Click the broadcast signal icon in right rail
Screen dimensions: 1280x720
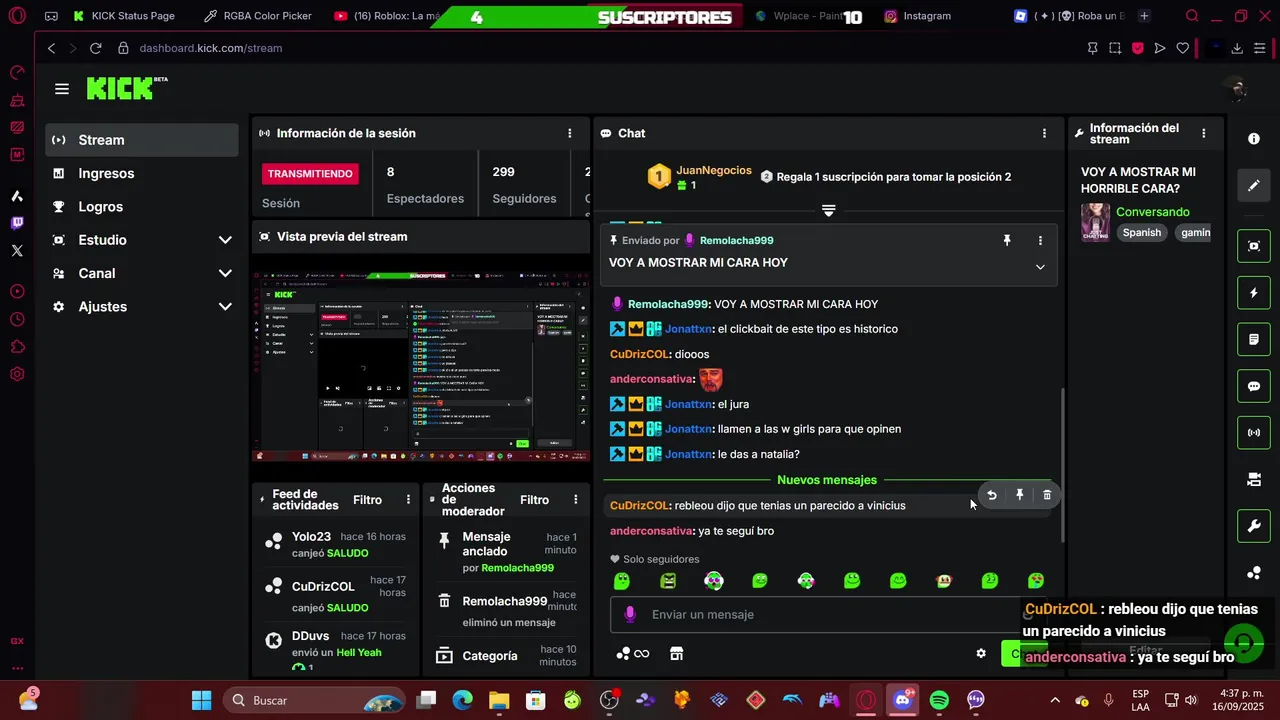1254,433
